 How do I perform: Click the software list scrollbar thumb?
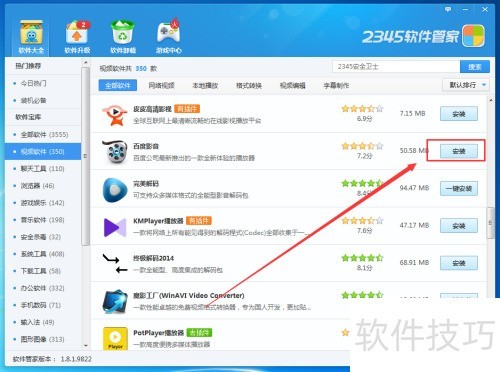490,223
